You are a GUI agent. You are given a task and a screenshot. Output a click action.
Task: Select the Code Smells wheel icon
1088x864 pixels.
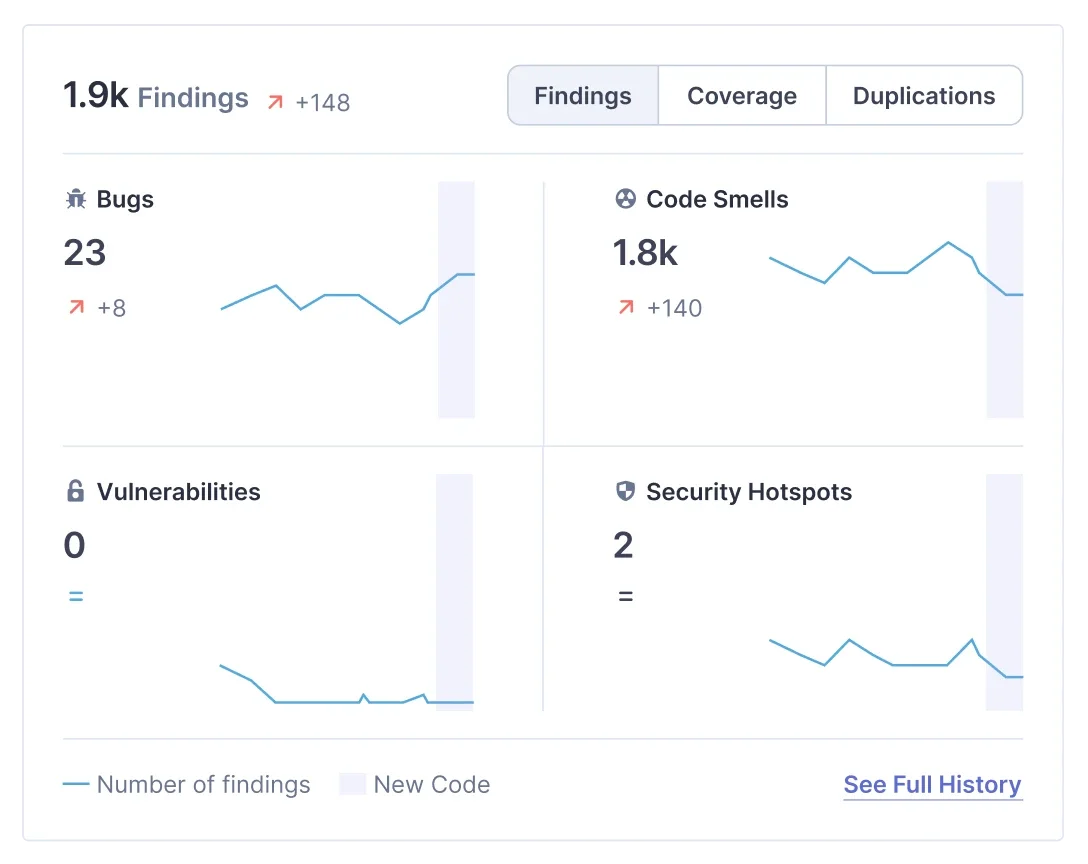pyautogui.click(x=625, y=199)
